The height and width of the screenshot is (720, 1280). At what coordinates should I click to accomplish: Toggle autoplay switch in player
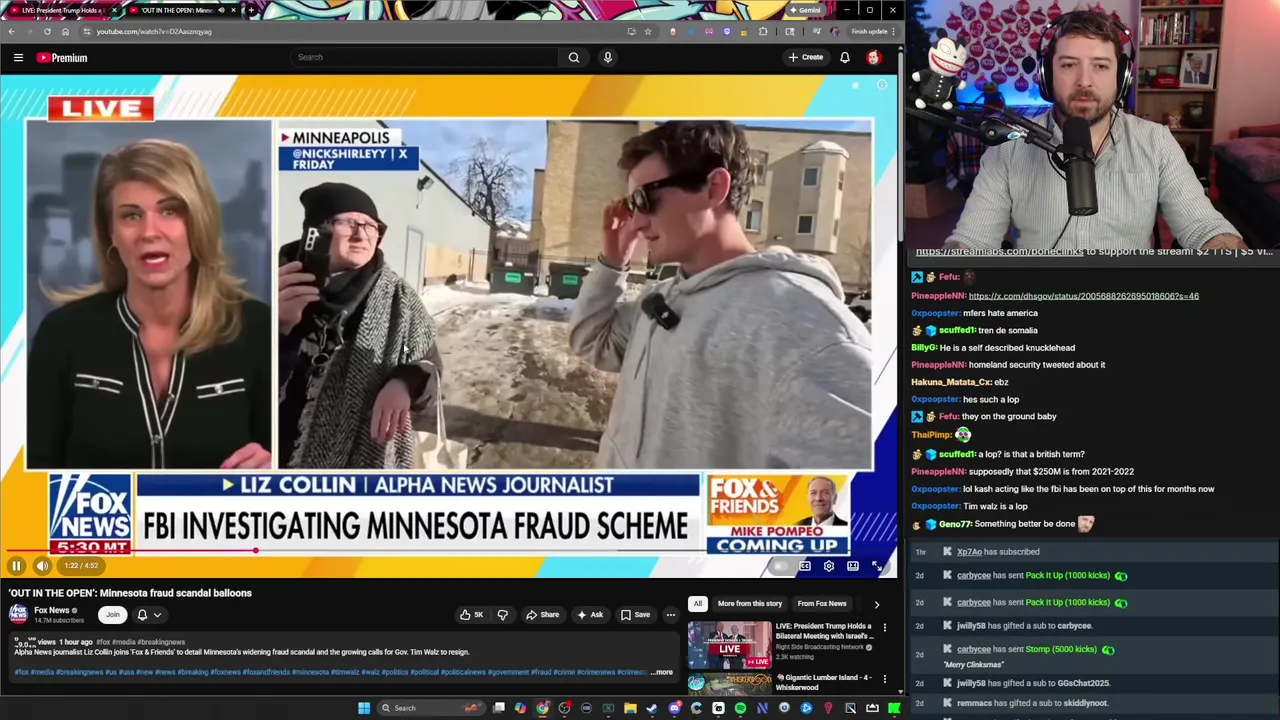click(779, 566)
